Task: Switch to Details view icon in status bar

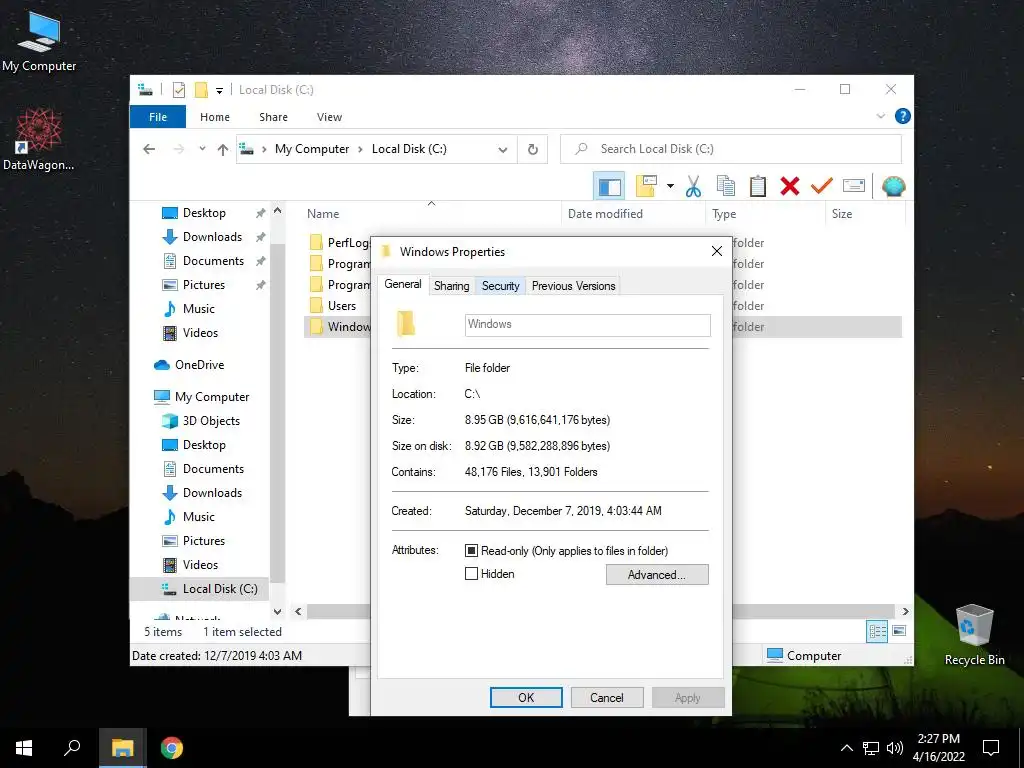Action: click(877, 631)
